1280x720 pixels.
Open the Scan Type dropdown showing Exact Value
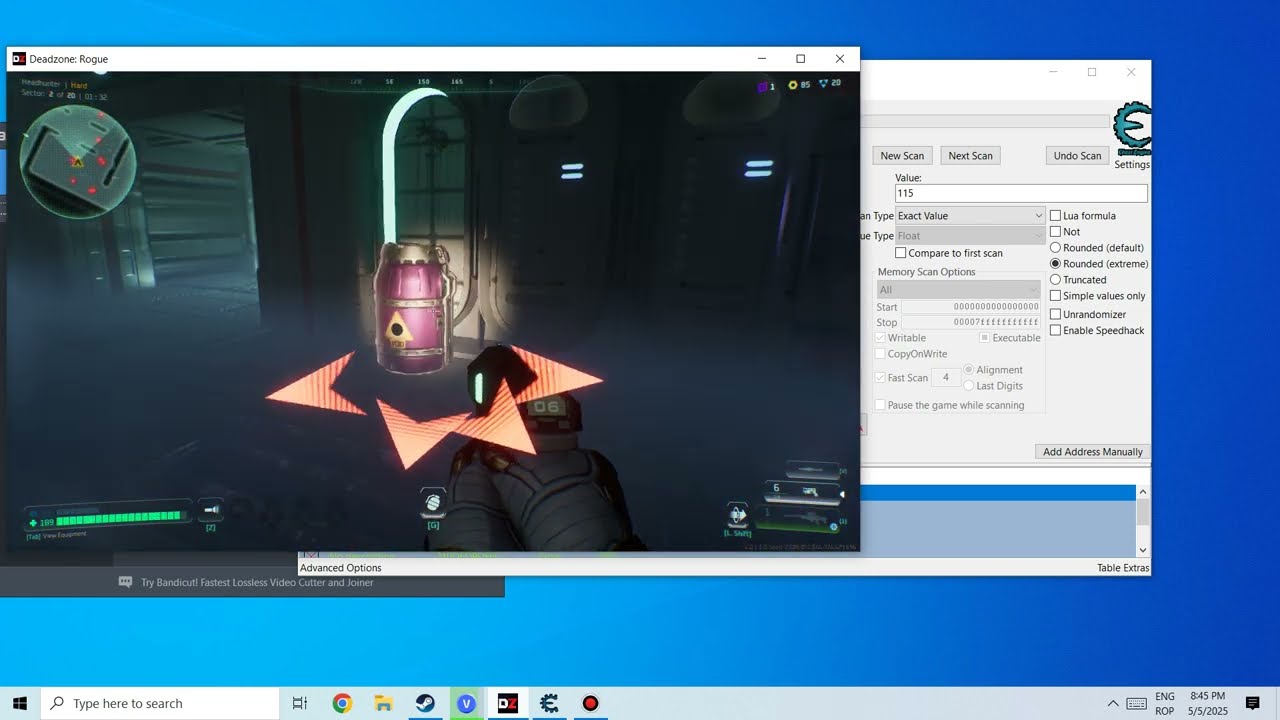point(970,216)
